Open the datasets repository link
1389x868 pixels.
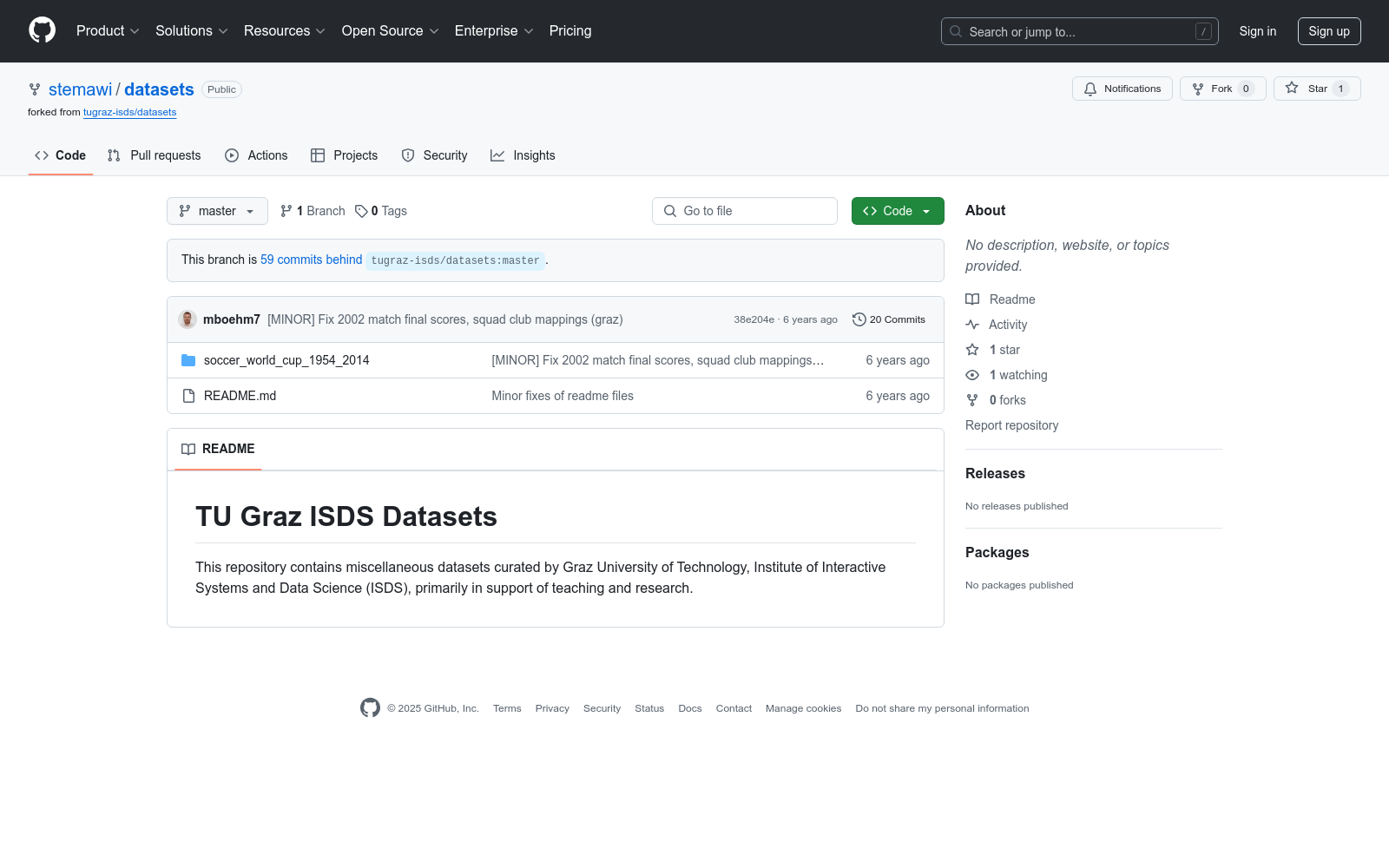click(x=159, y=89)
